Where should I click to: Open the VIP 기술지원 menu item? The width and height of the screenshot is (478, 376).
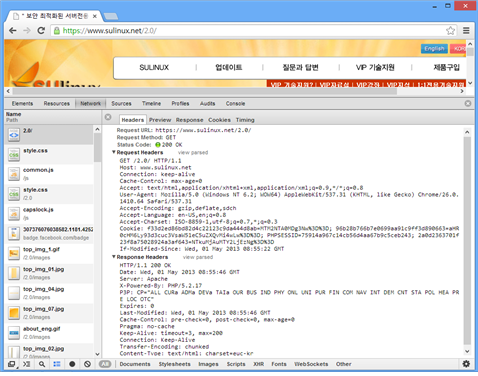375,68
